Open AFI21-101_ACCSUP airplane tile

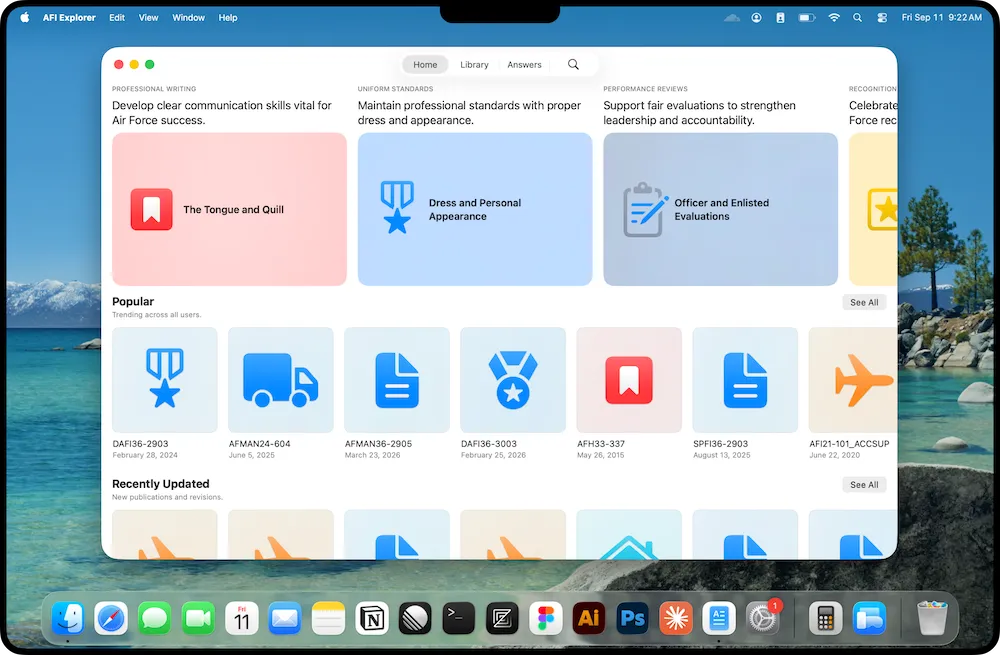click(853, 380)
